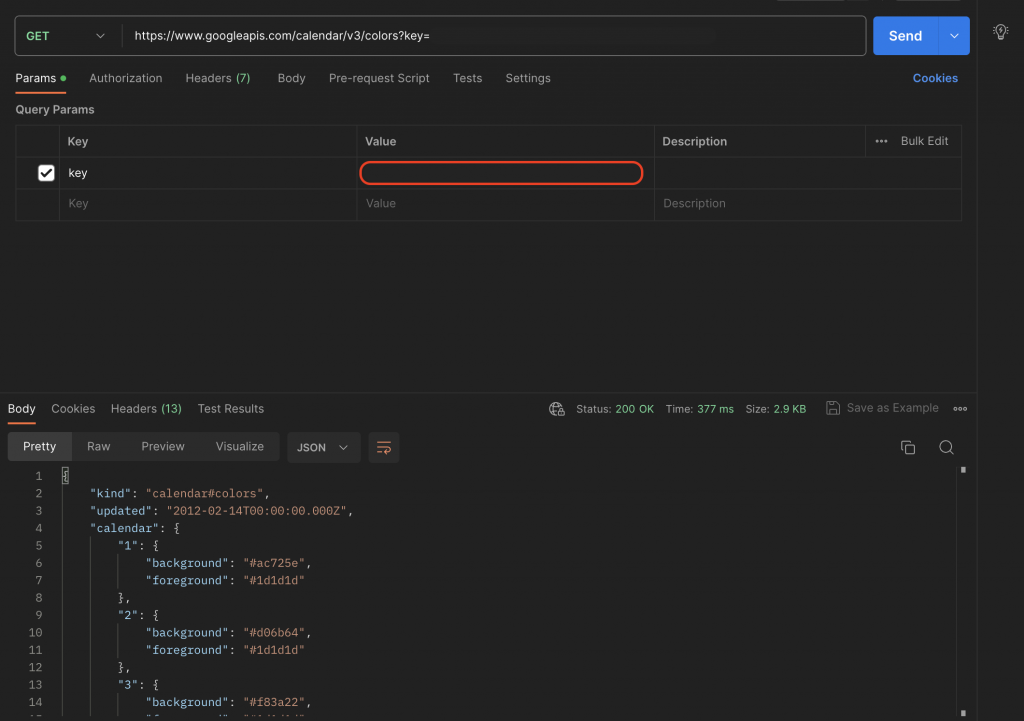
Task: Click the blue Send button
Action: tap(905, 36)
